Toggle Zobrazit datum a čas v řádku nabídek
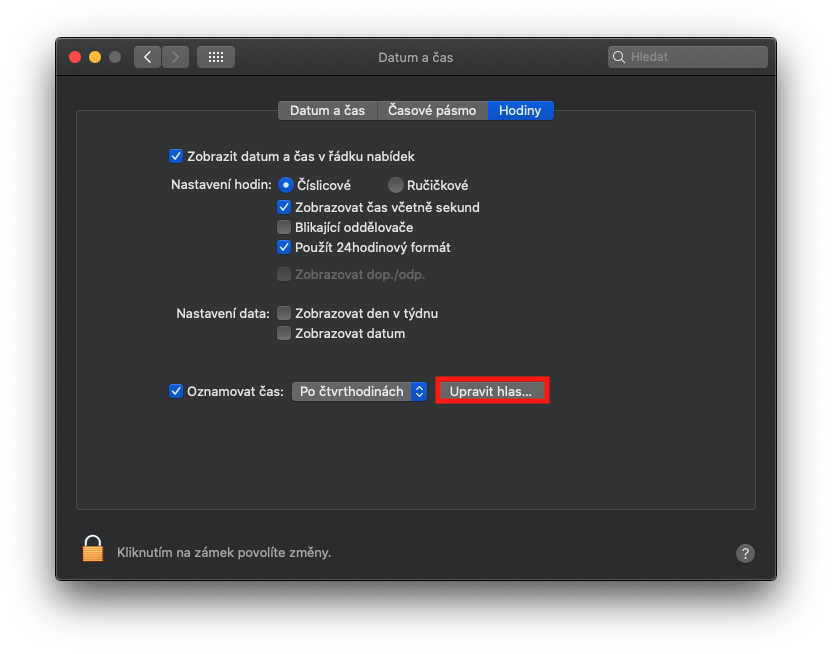 [176, 156]
